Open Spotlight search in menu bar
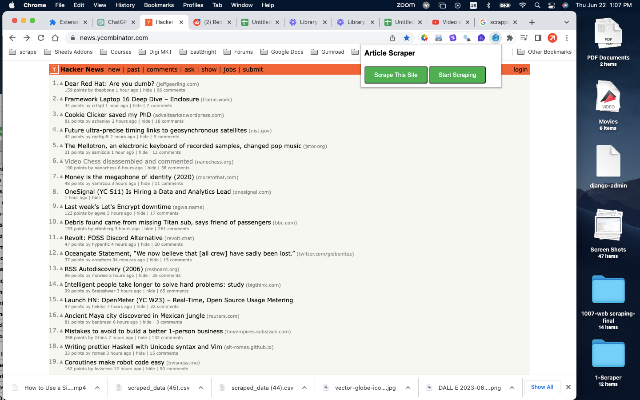Image resolution: width=640 pixels, height=400 pixels. pyautogui.click(x=537, y=5)
